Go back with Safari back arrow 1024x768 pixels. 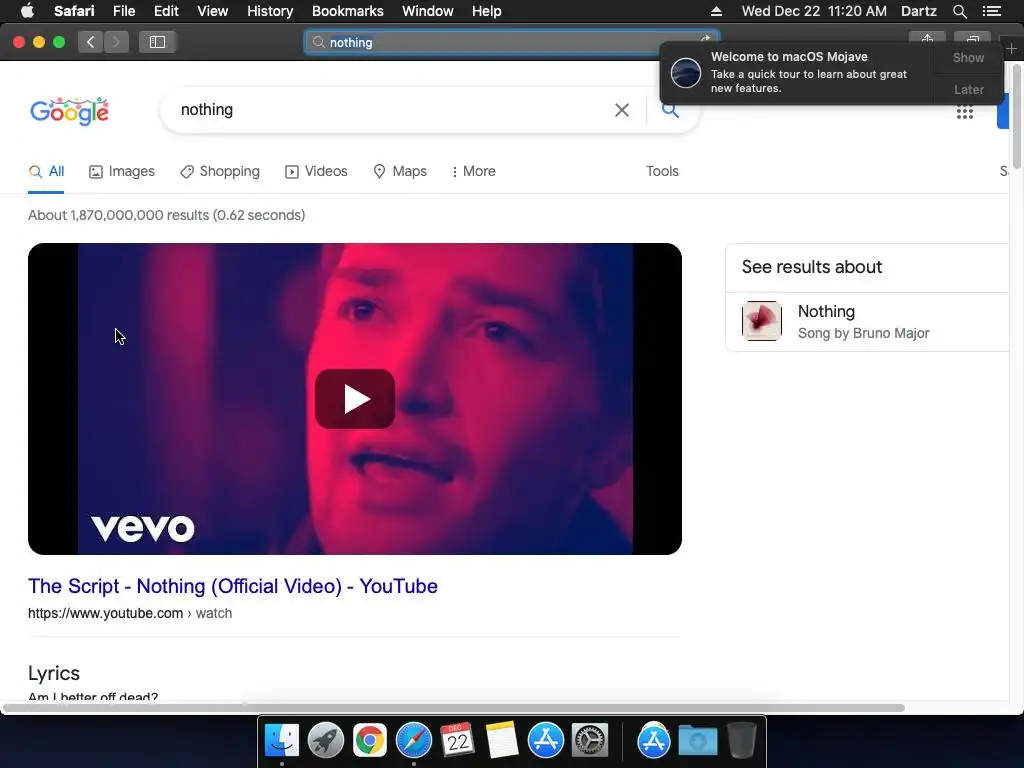tap(90, 42)
